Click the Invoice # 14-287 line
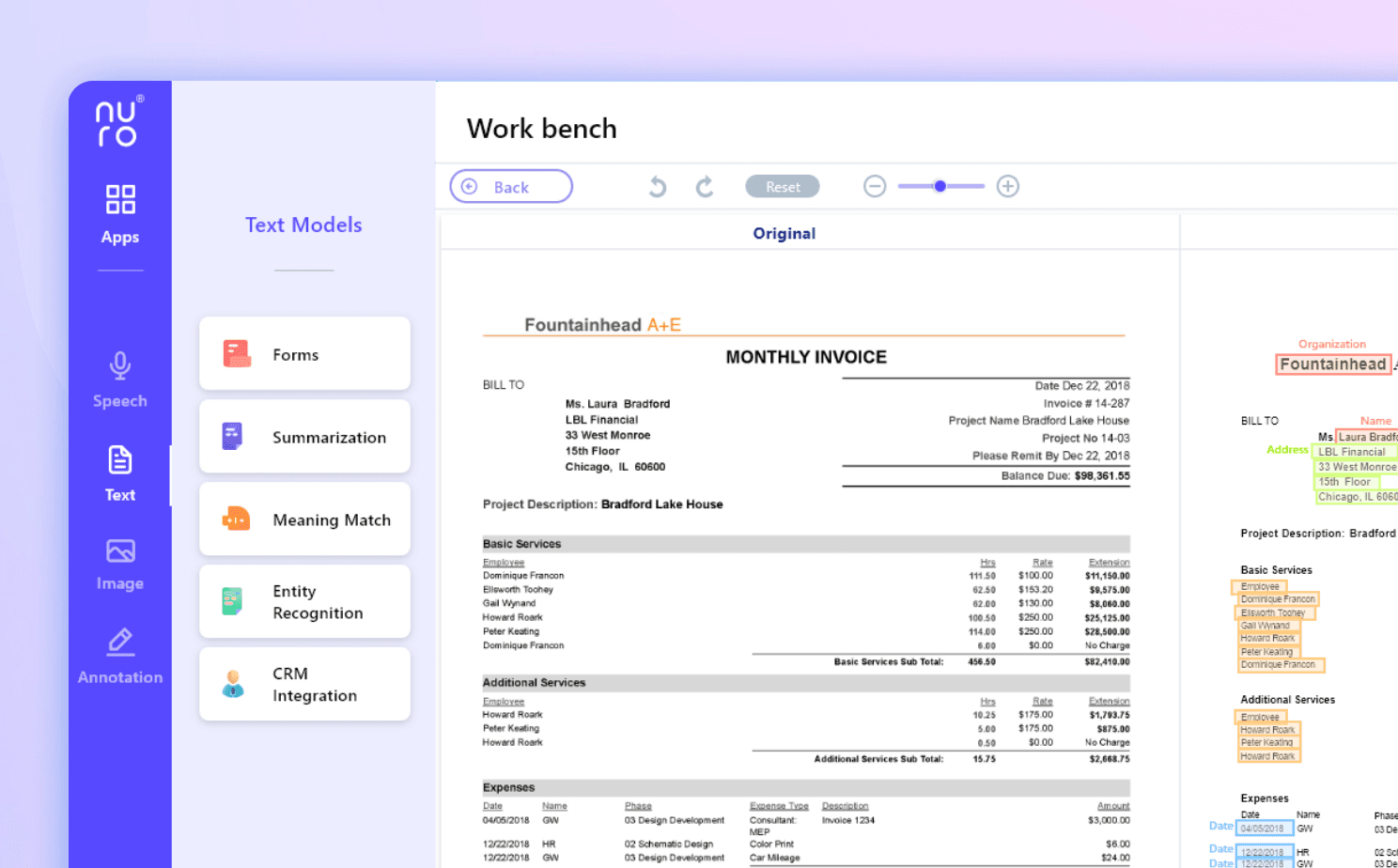 tap(1086, 403)
